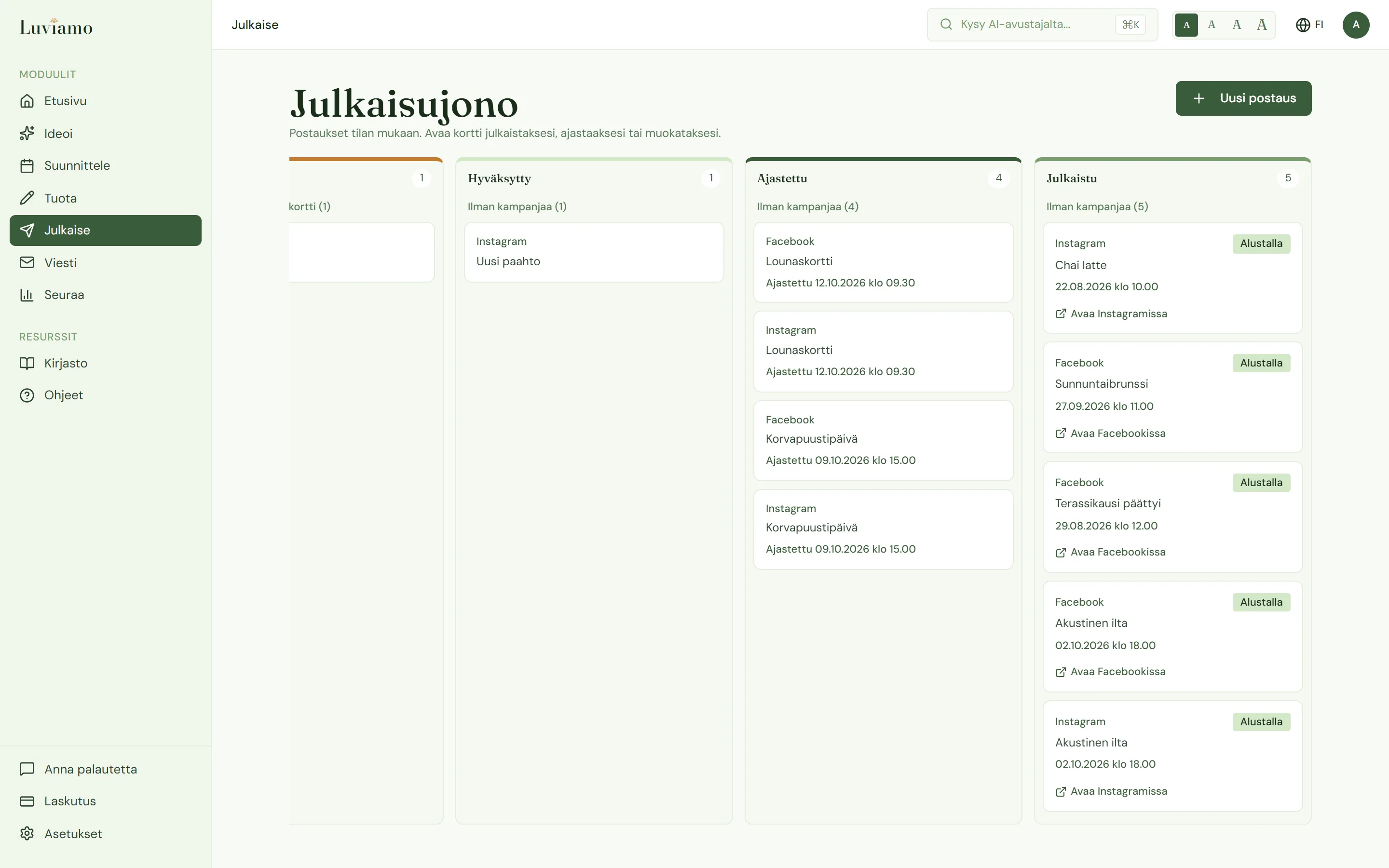Click the Hyväksytty column heading
The image size is (1389, 868).
tap(499, 178)
